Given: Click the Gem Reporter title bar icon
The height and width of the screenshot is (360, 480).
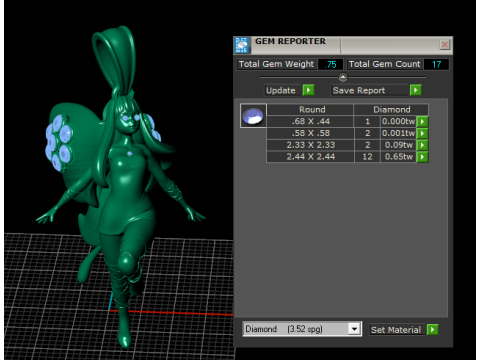Looking at the screenshot, I should click(242, 45).
